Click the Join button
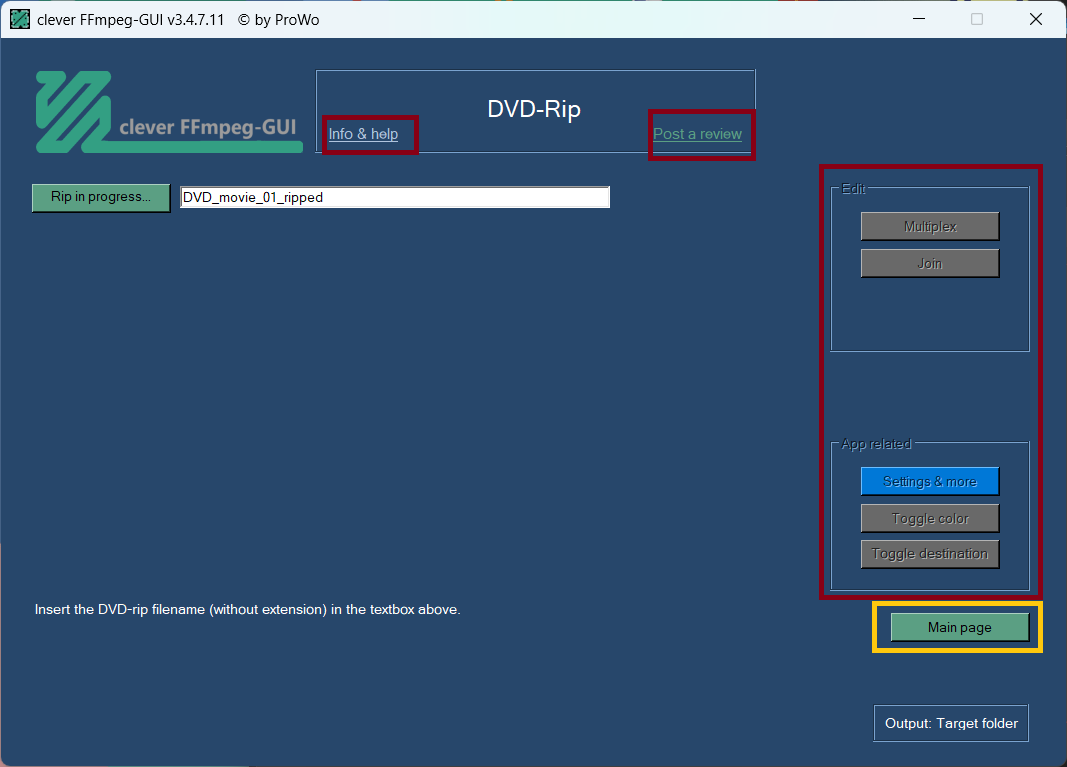Viewport: 1067px width, 767px height. click(x=930, y=263)
